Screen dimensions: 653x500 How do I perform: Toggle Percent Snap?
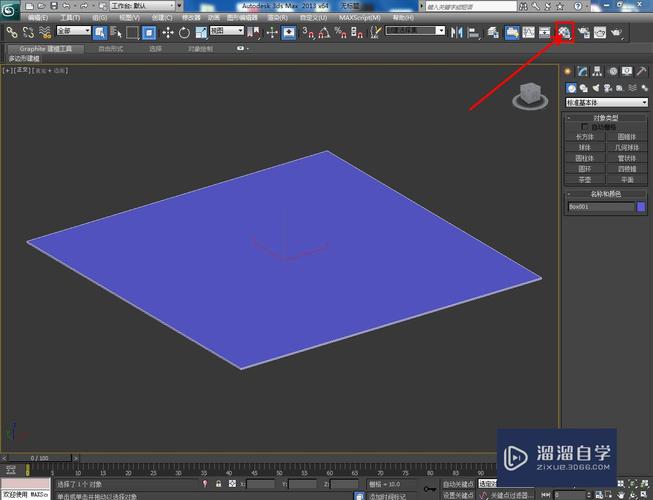pos(341,32)
